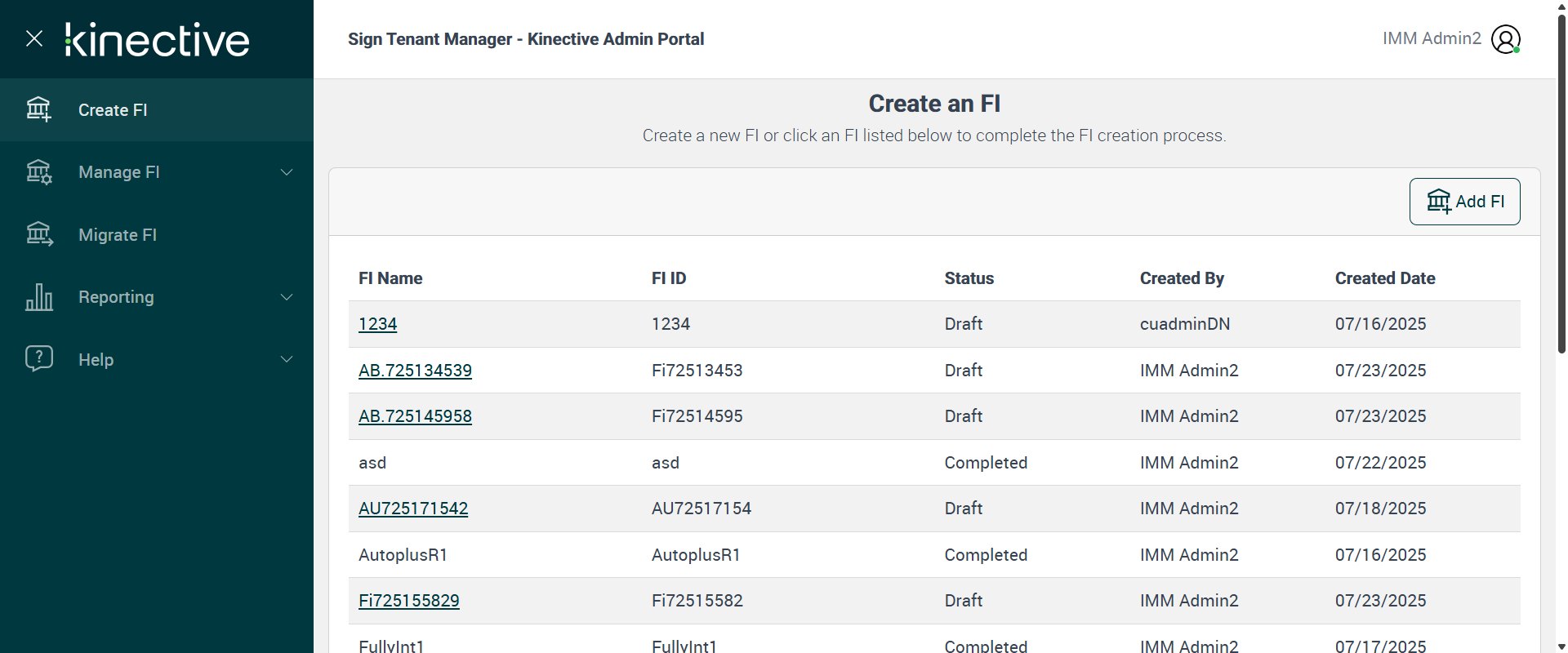Click the kinective logo
This screenshot has width=1568, height=653.
click(157, 39)
